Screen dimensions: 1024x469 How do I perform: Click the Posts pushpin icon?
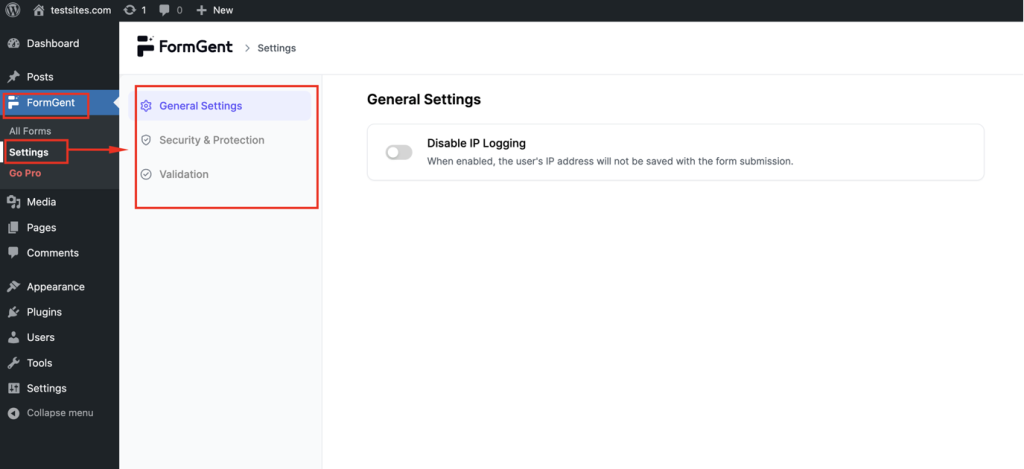(x=14, y=77)
